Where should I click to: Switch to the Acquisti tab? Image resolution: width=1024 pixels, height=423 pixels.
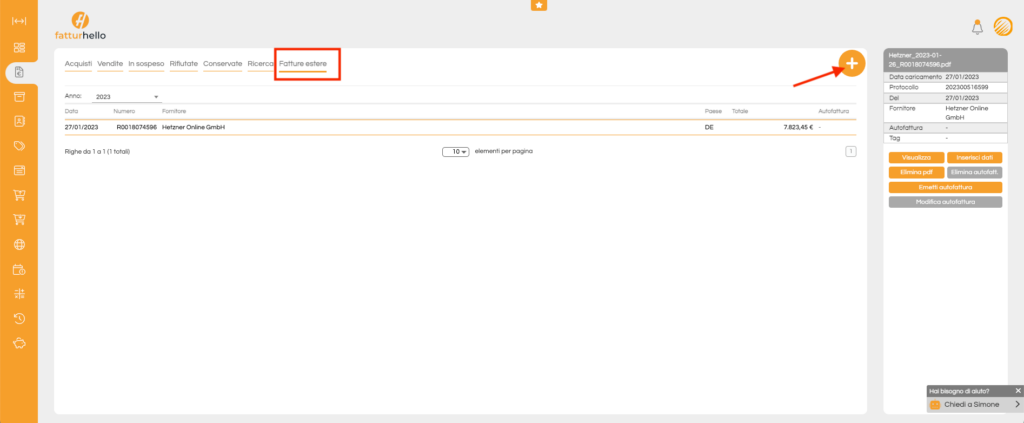tap(78, 64)
